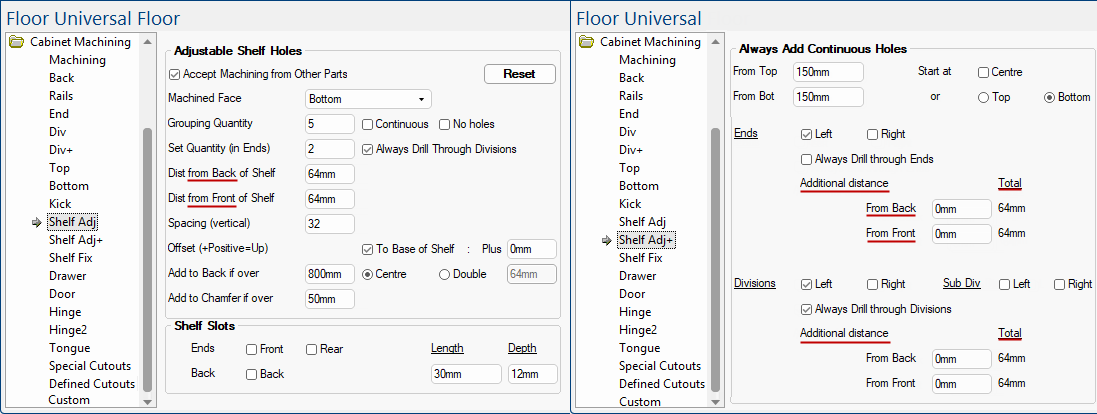Click the Cabinet Machining folder icon in the left tree
The image size is (1097, 414).
click(16, 42)
